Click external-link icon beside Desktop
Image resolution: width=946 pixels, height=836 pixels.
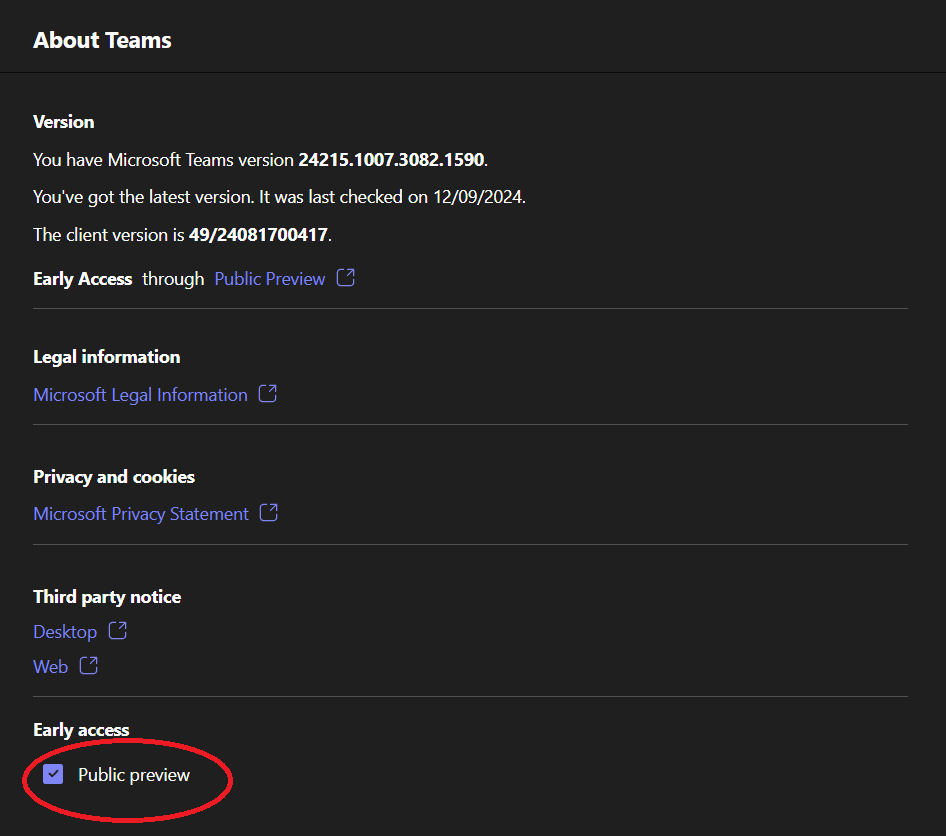tap(118, 630)
